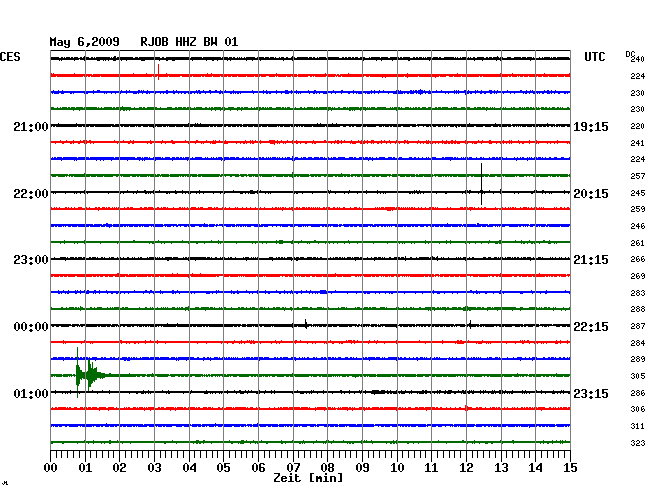
Task: Click the "DC" column header
Action: click(x=630, y=54)
